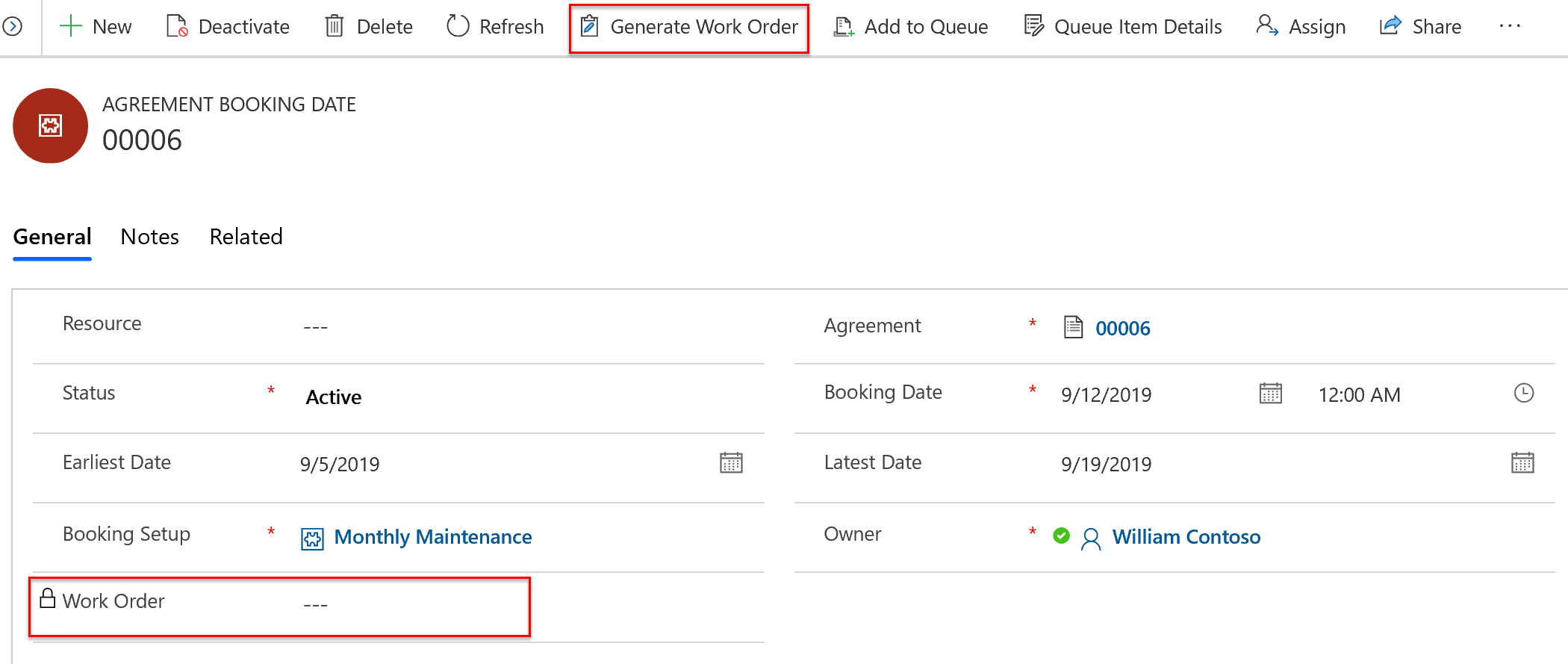Click the New plus icon
The height and width of the screenshot is (664, 1568).
70,26
